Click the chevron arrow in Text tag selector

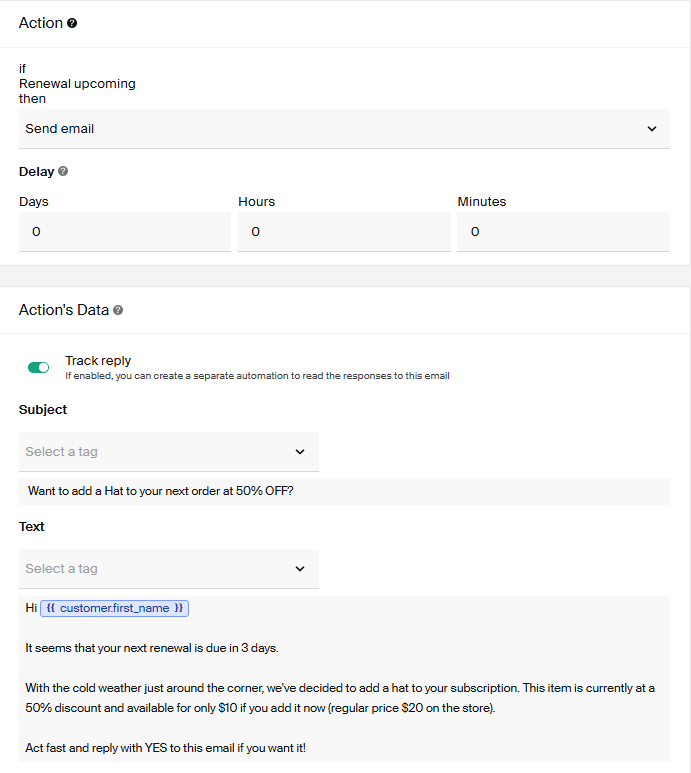click(300, 569)
